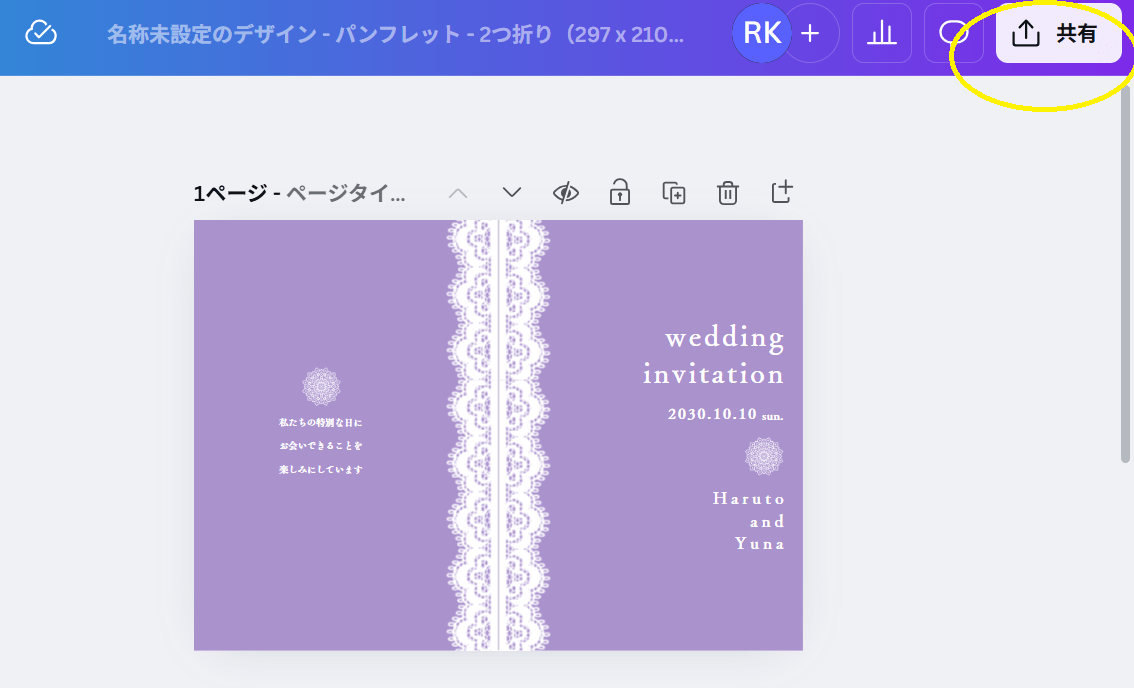
Task: Click the plus icon to add collaborators
Action: 810,33
